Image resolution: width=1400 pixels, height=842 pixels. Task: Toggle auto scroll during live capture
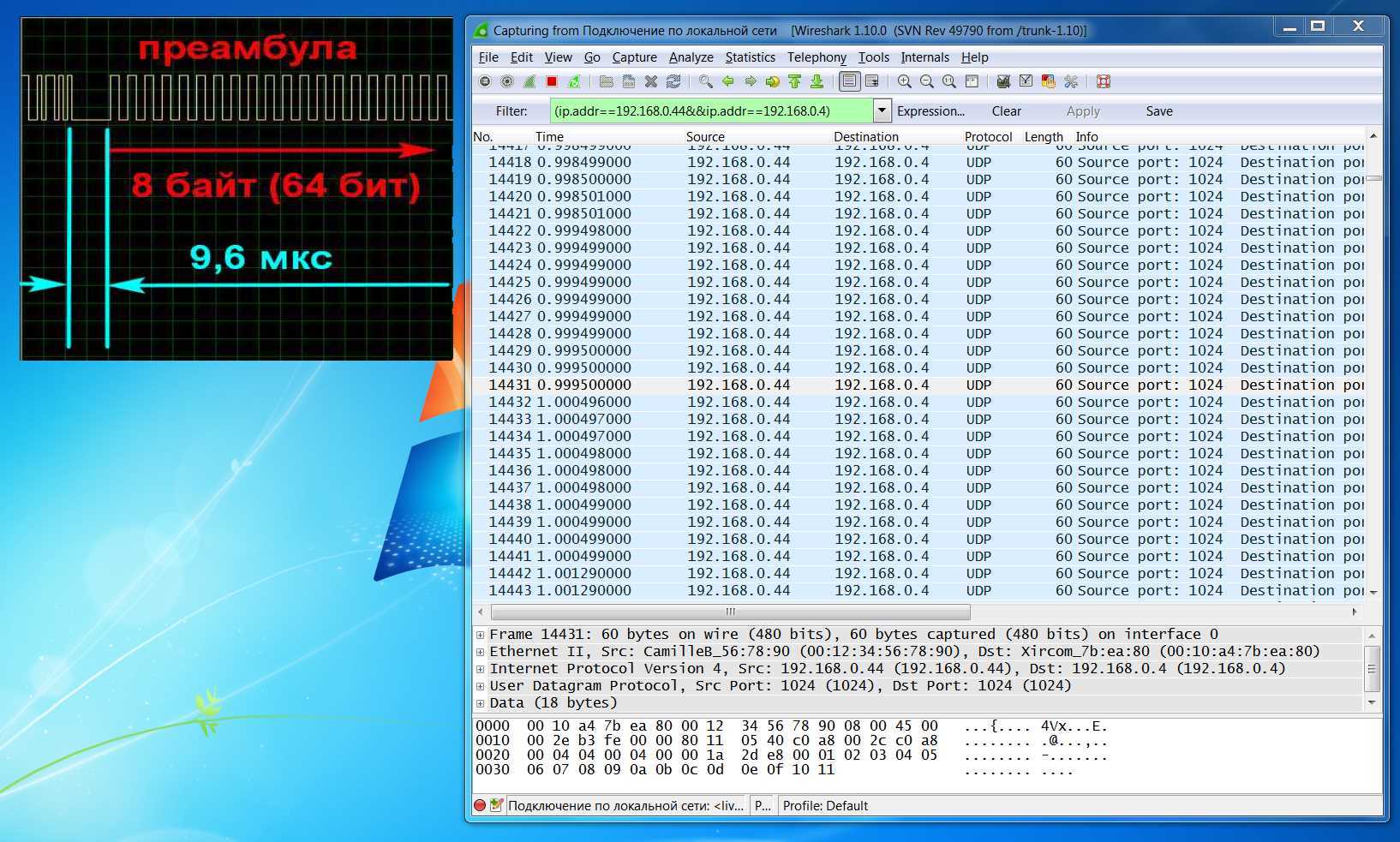[872, 81]
